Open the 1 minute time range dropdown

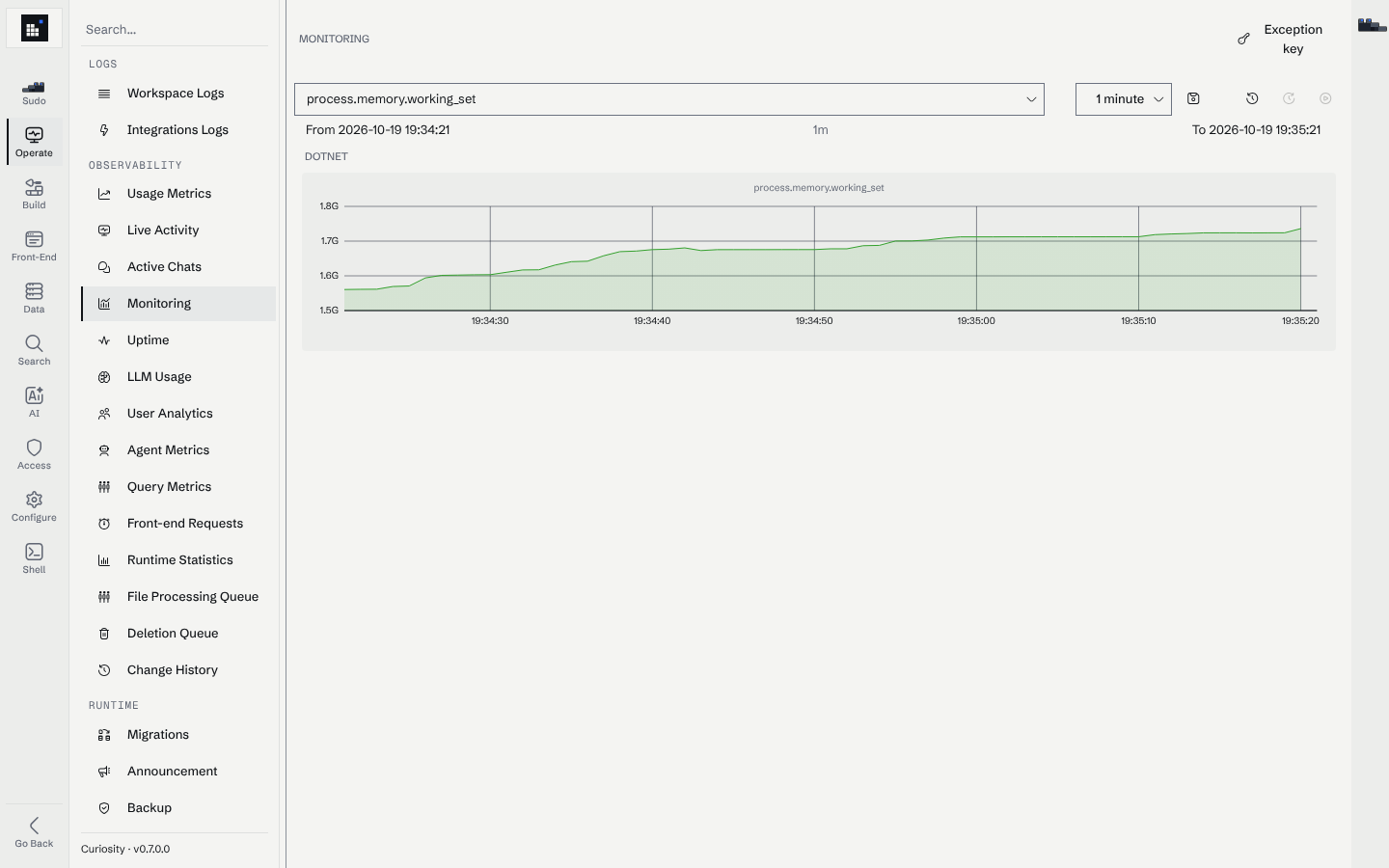[1124, 99]
